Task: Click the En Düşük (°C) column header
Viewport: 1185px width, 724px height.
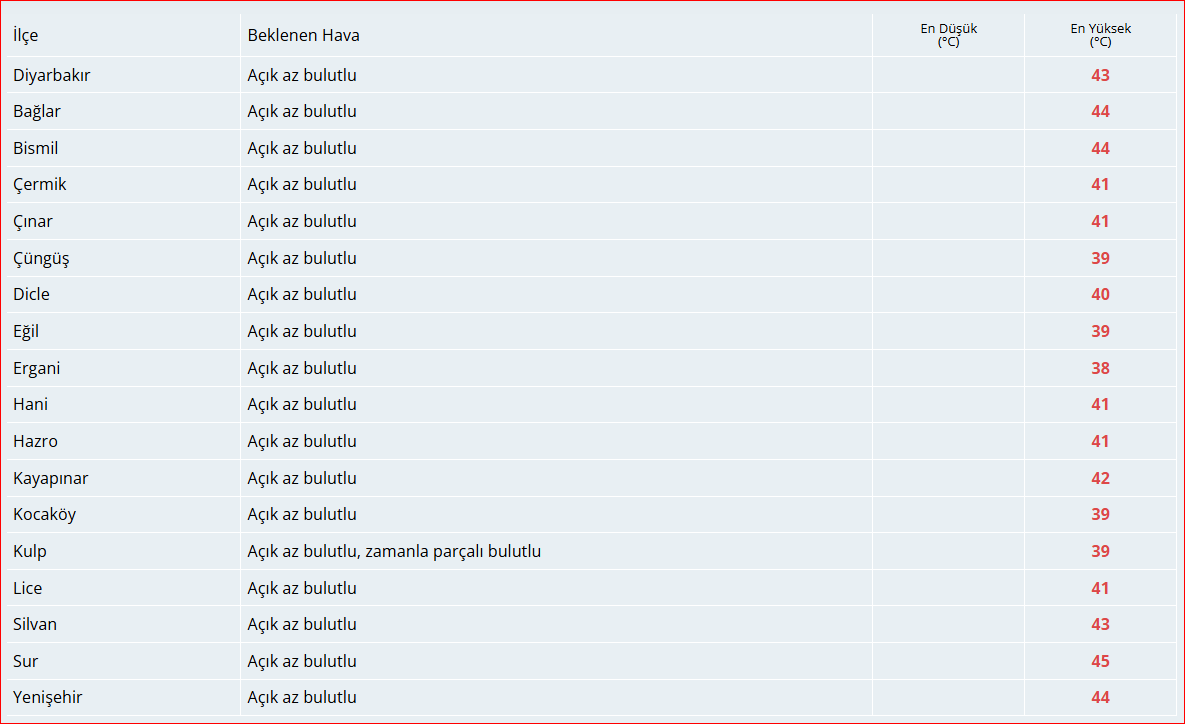Action: (948, 35)
